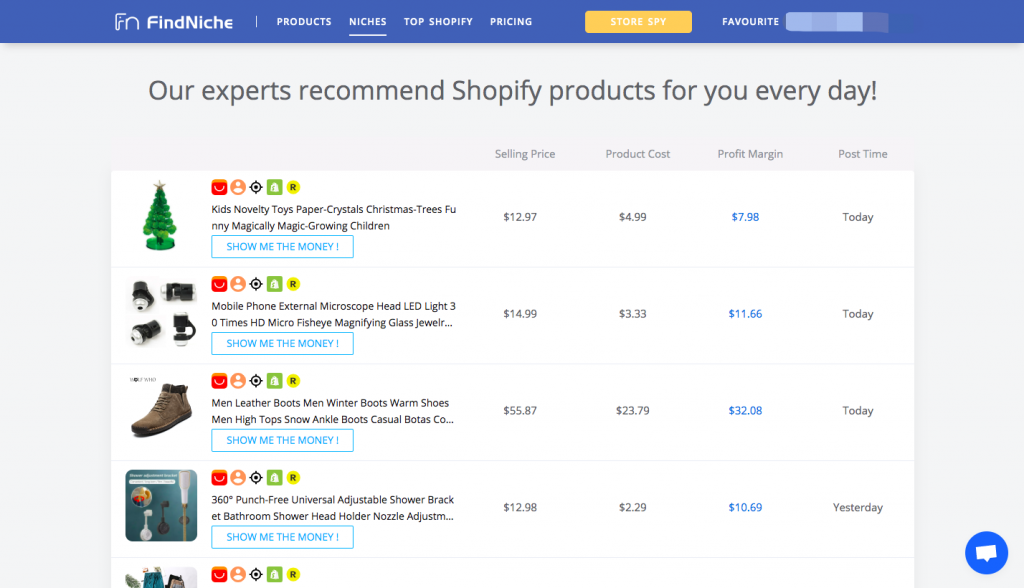This screenshot has height=588, width=1024.
Task: Click profit margin $10.69
Action: [745, 507]
